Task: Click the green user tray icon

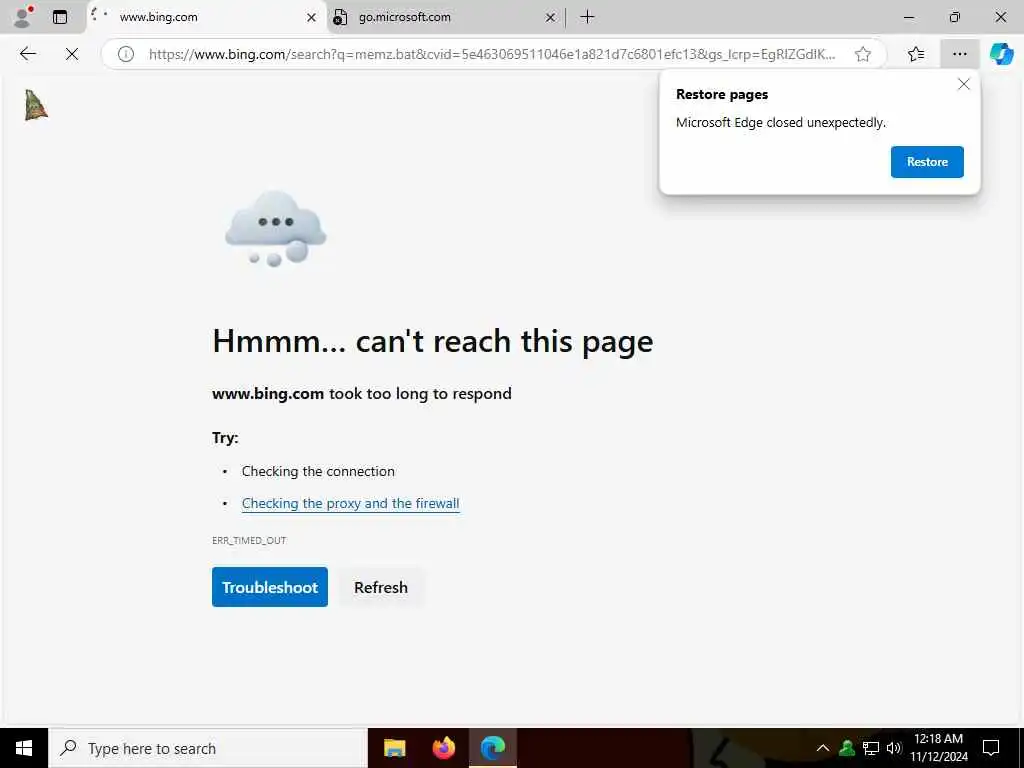Action: 847,748
